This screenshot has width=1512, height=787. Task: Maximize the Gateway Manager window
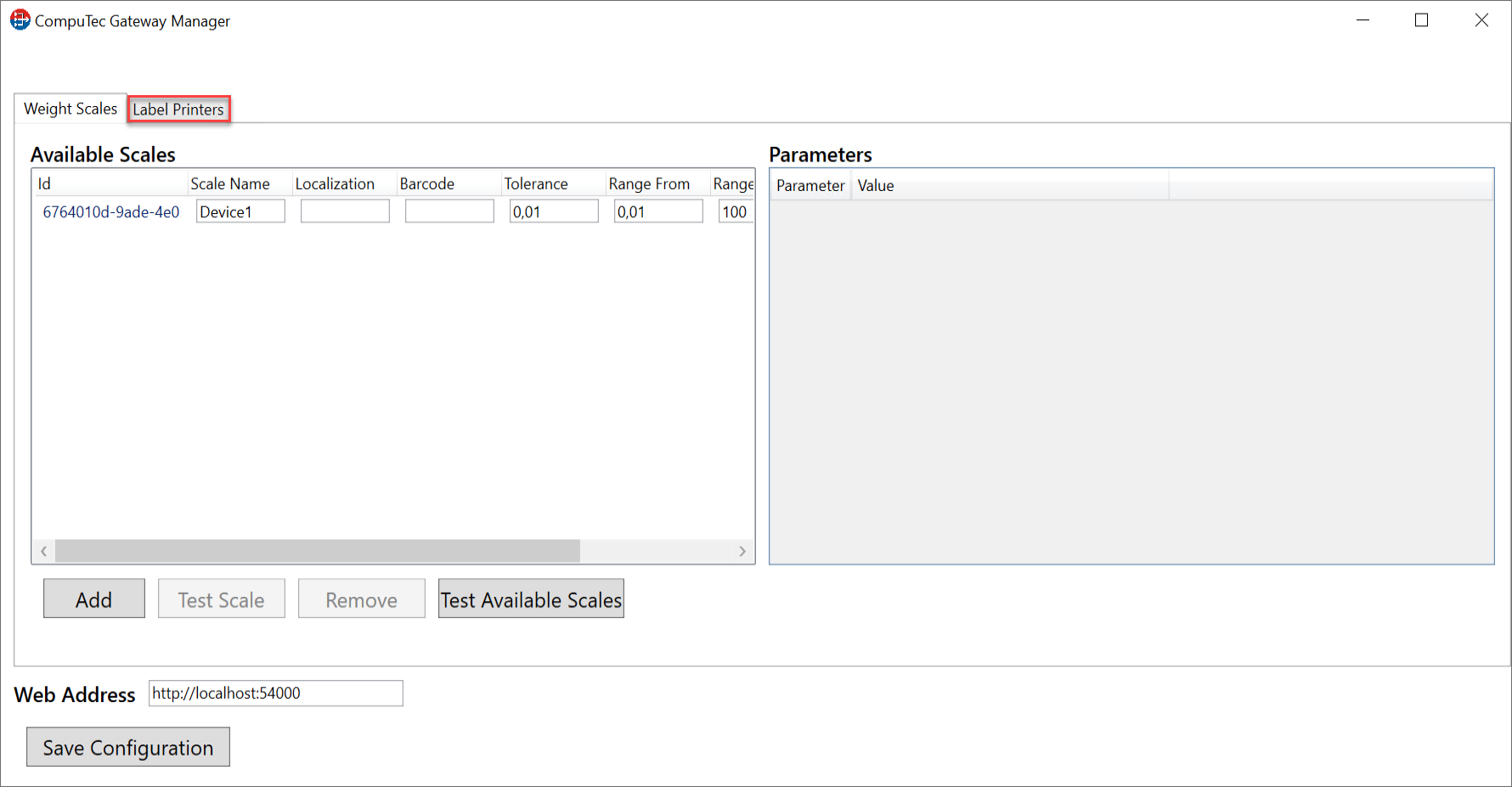[x=1421, y=20]
